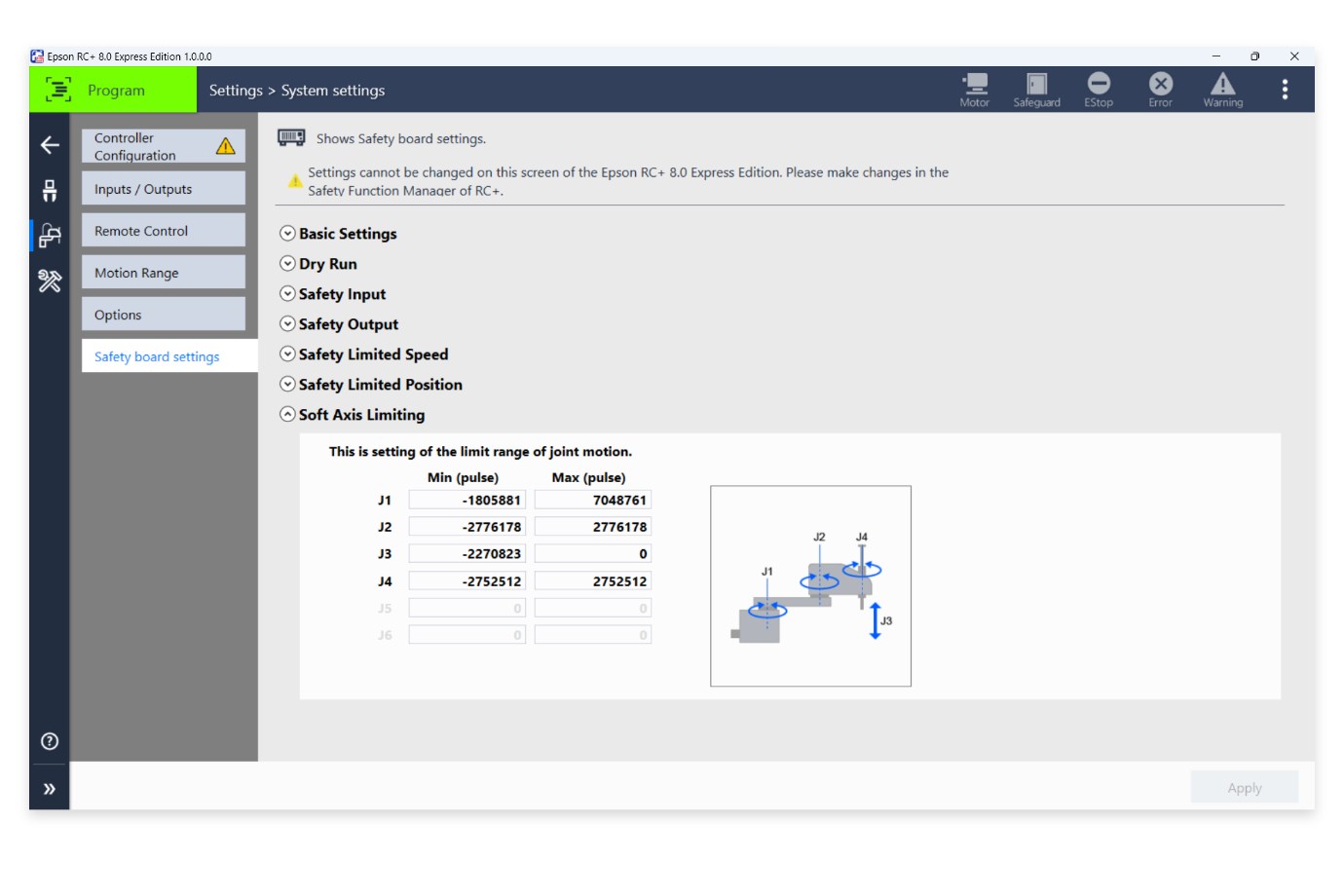
Task: Expand the Dry Run section
Action: (287, 264)
